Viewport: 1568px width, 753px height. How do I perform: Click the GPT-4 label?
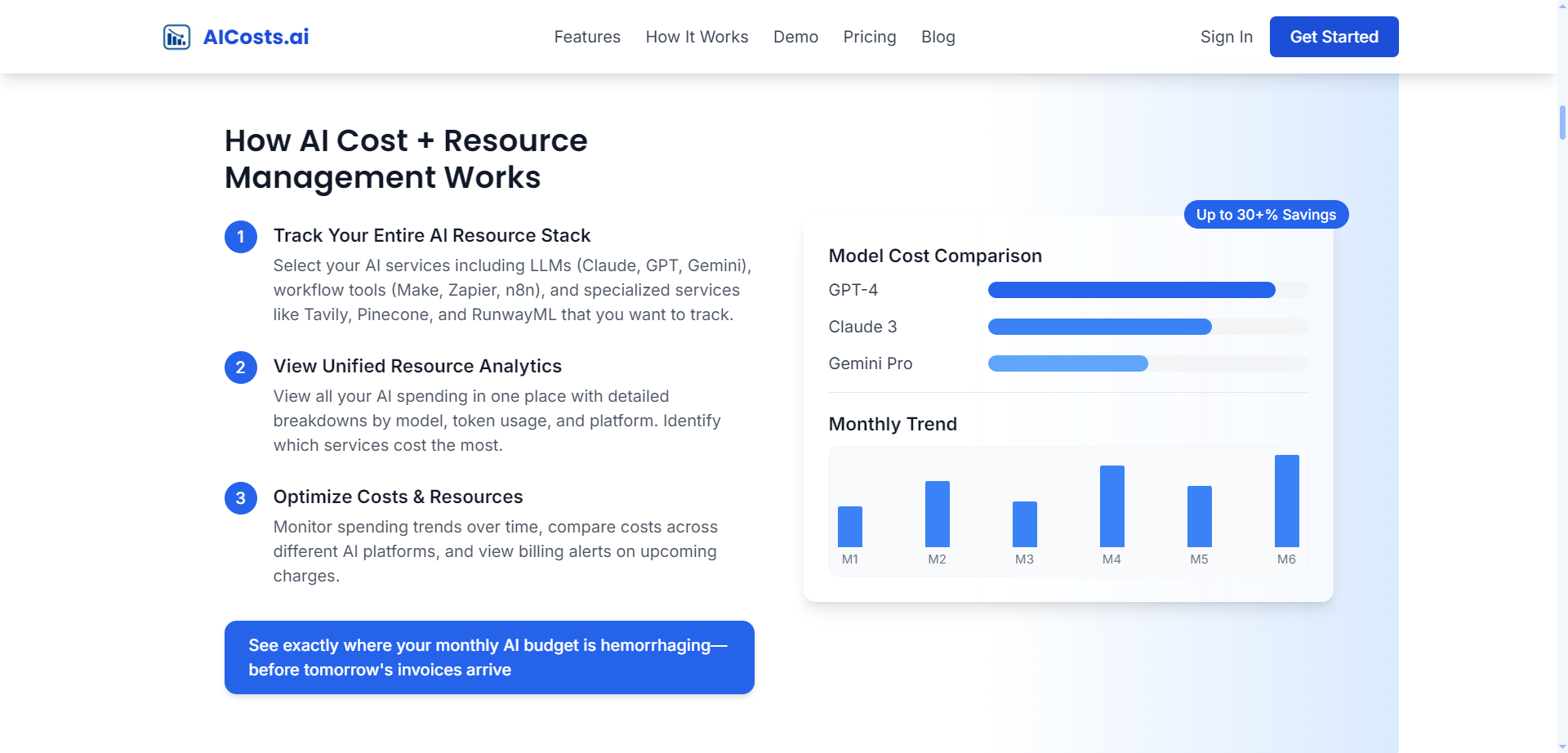853,290
